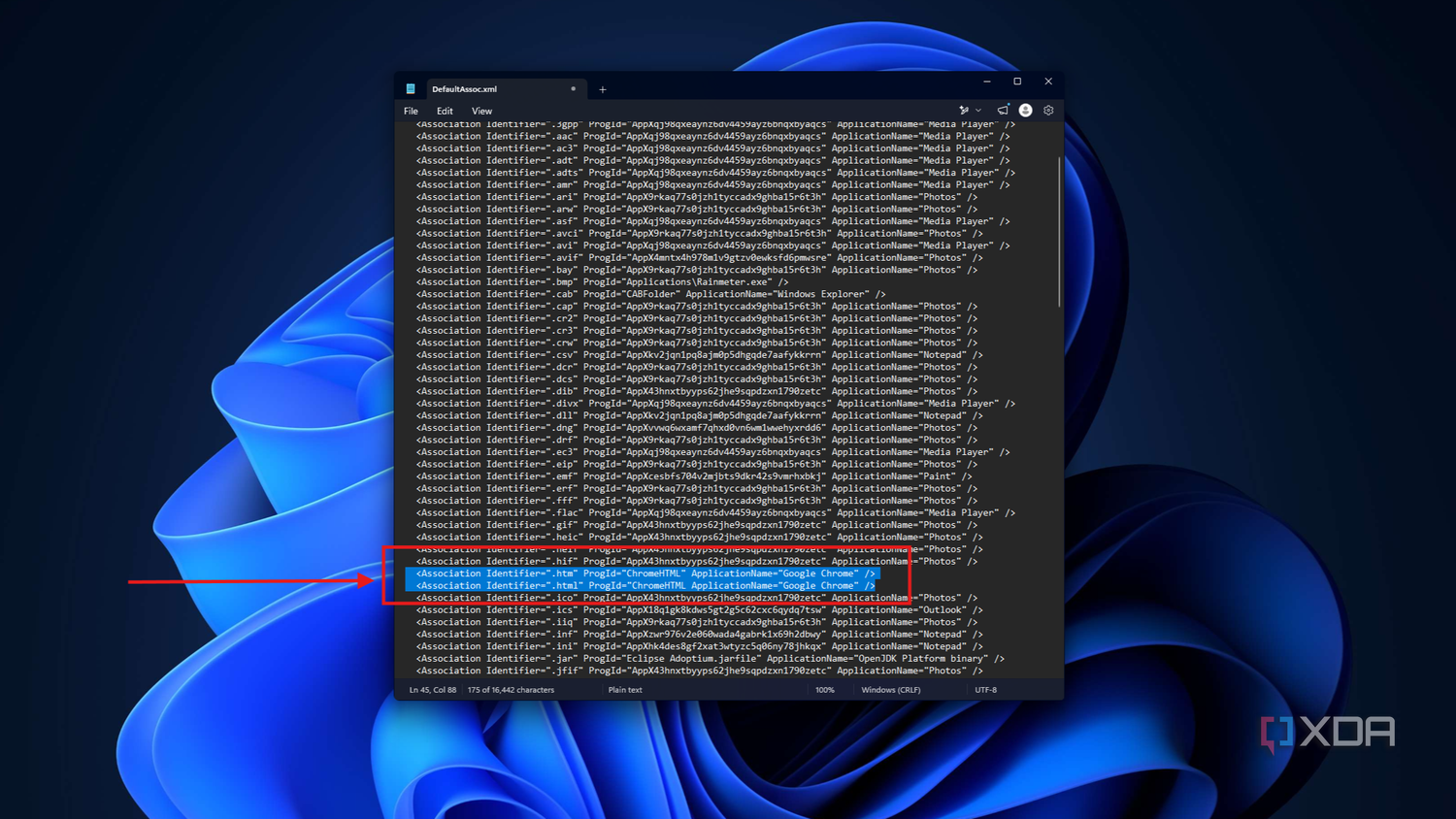Click Plain text in status bar
Screen dimensions: 1456x819
coord(625,690)
